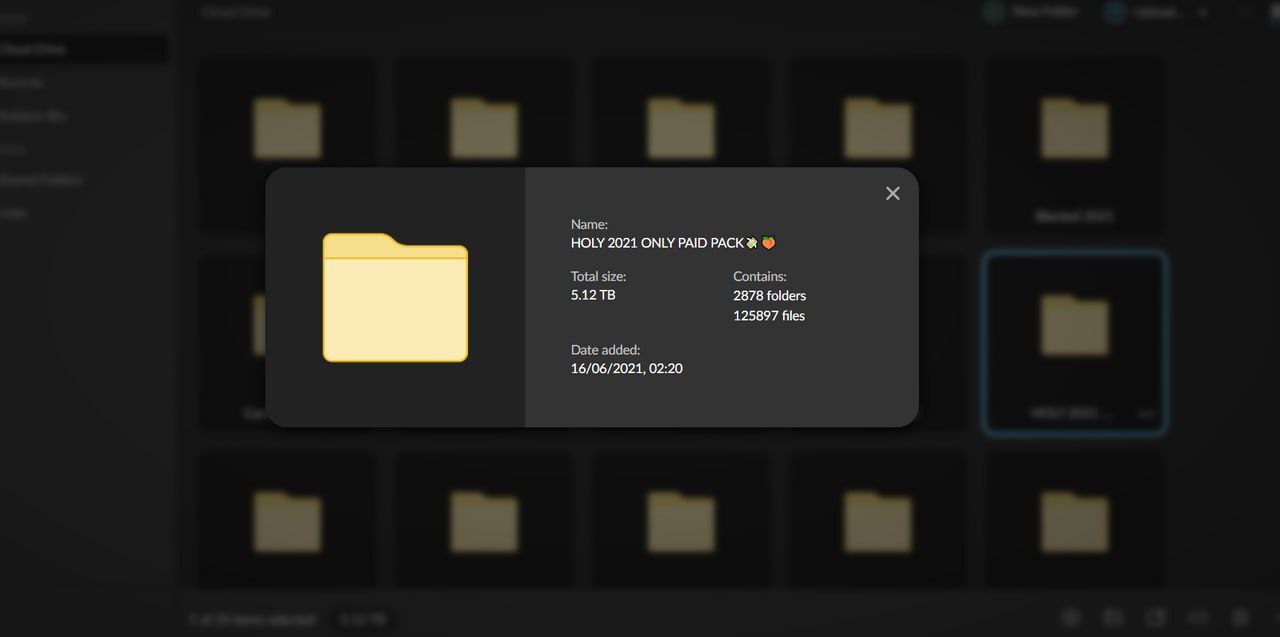Click the date added value 16/06/2021, 02:20
This screenshot has height=637, width=1280.
(627, 369)
